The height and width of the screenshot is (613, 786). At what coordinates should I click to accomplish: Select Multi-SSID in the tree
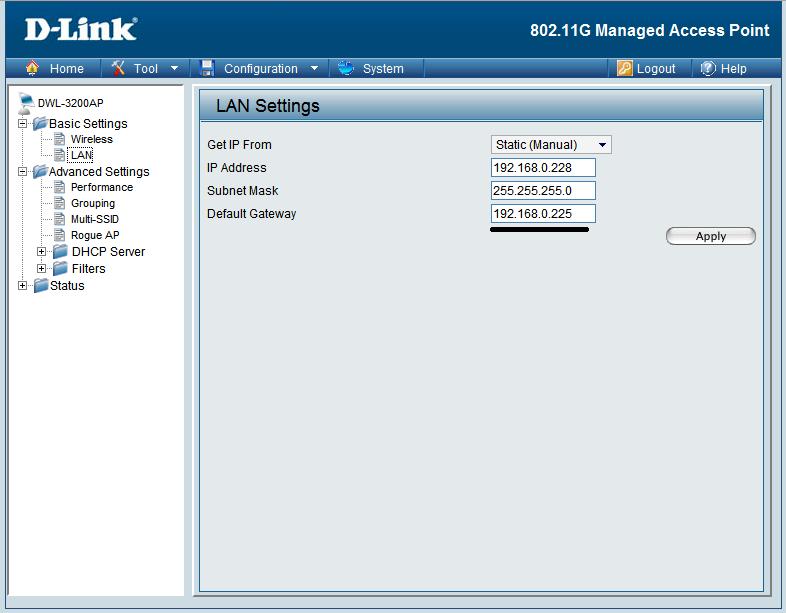(95, 219)
